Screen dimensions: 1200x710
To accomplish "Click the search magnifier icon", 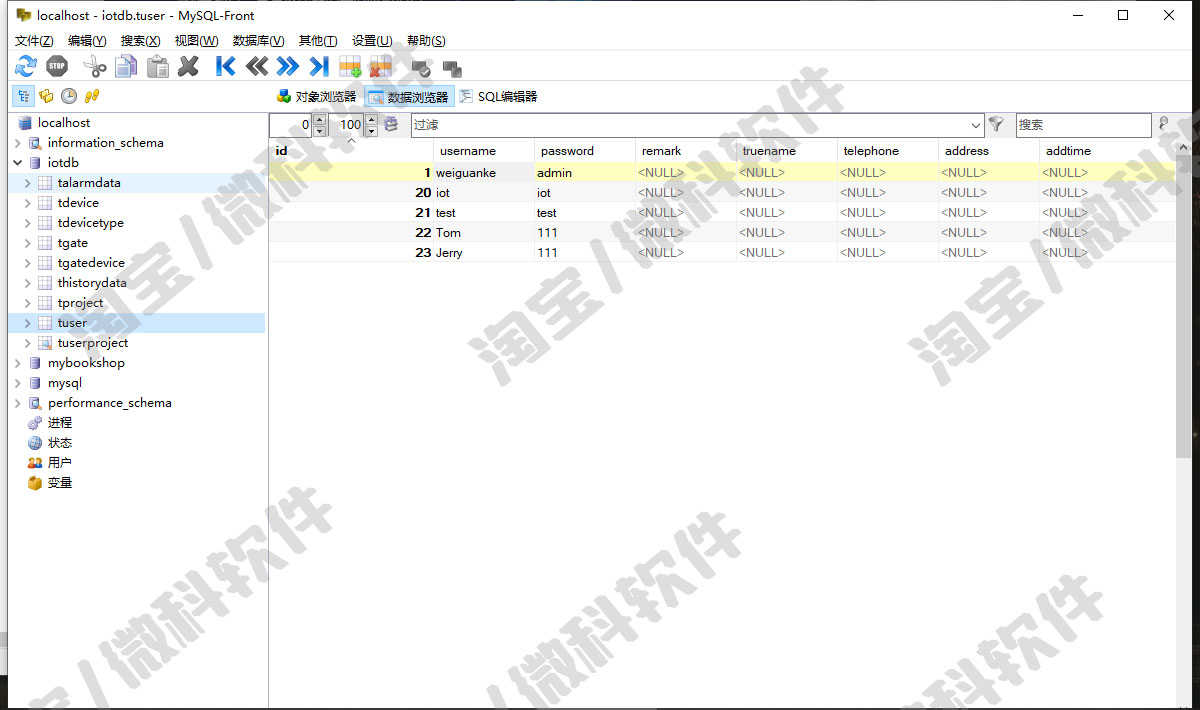I will tap(1163, 124).
